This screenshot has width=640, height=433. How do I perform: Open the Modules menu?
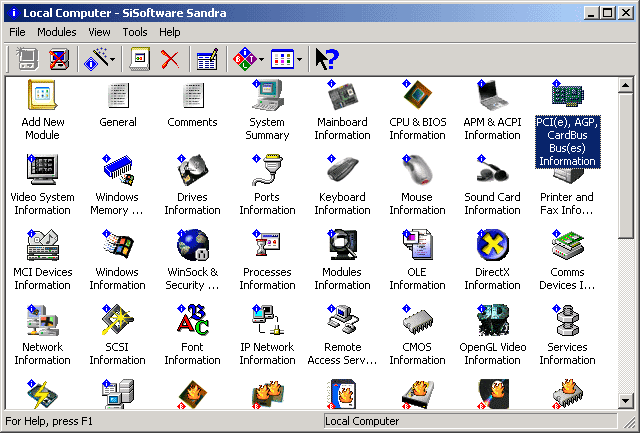(57, 32)
